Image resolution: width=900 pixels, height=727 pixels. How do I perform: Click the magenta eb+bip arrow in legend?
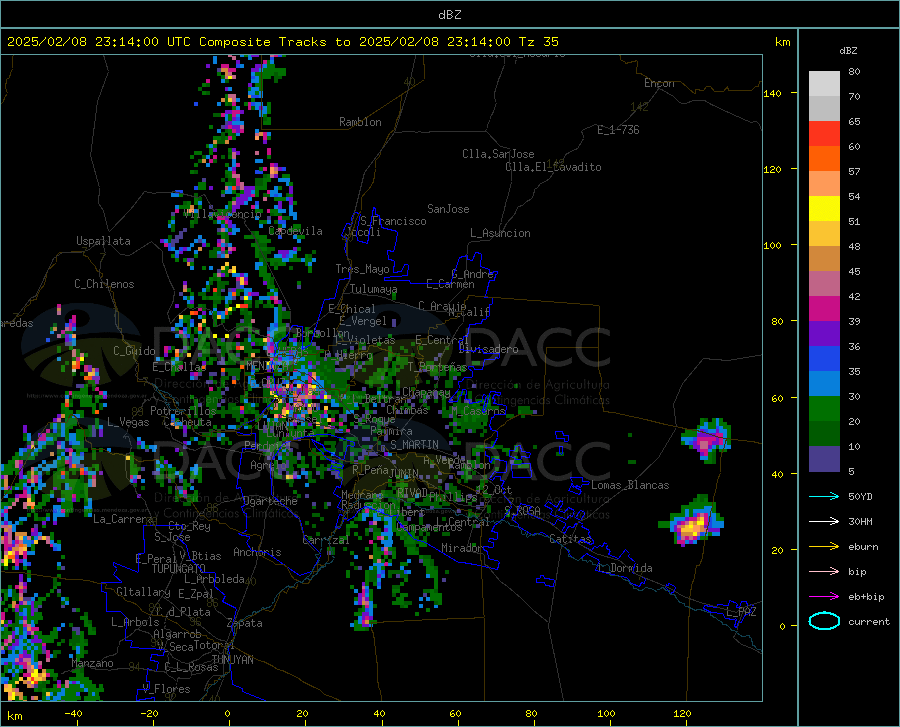(x=824, y=597)
